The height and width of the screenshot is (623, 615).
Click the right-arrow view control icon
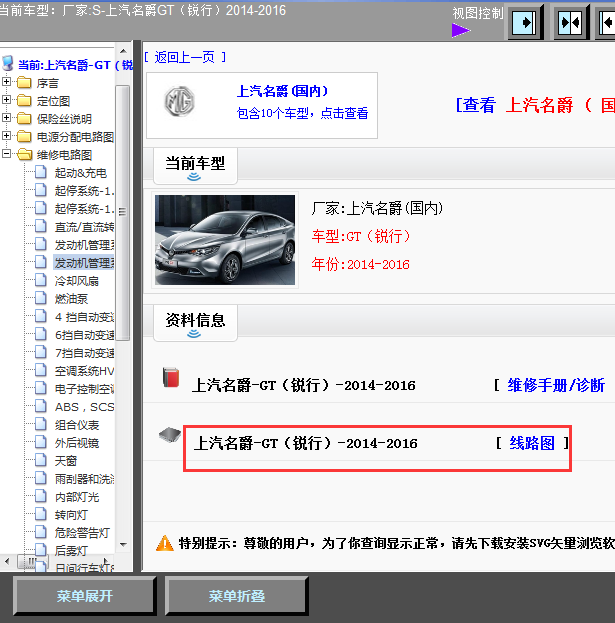pos(524,23)
